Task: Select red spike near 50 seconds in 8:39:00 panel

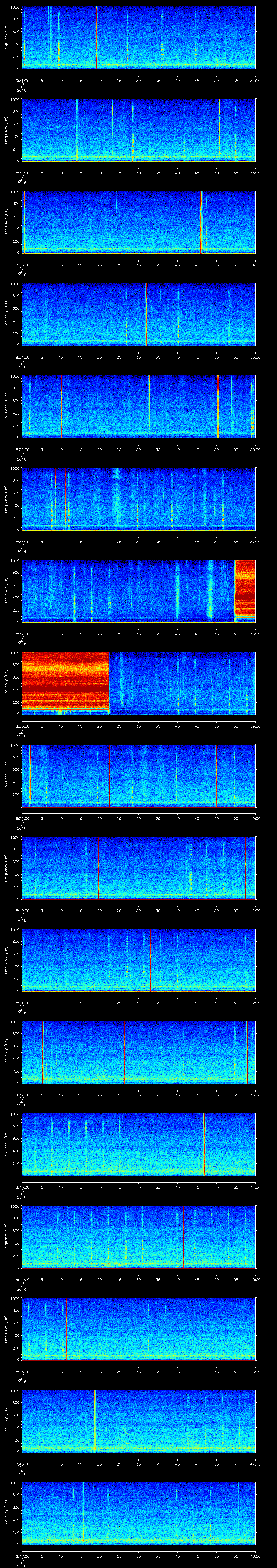Action: coord(216,775)
